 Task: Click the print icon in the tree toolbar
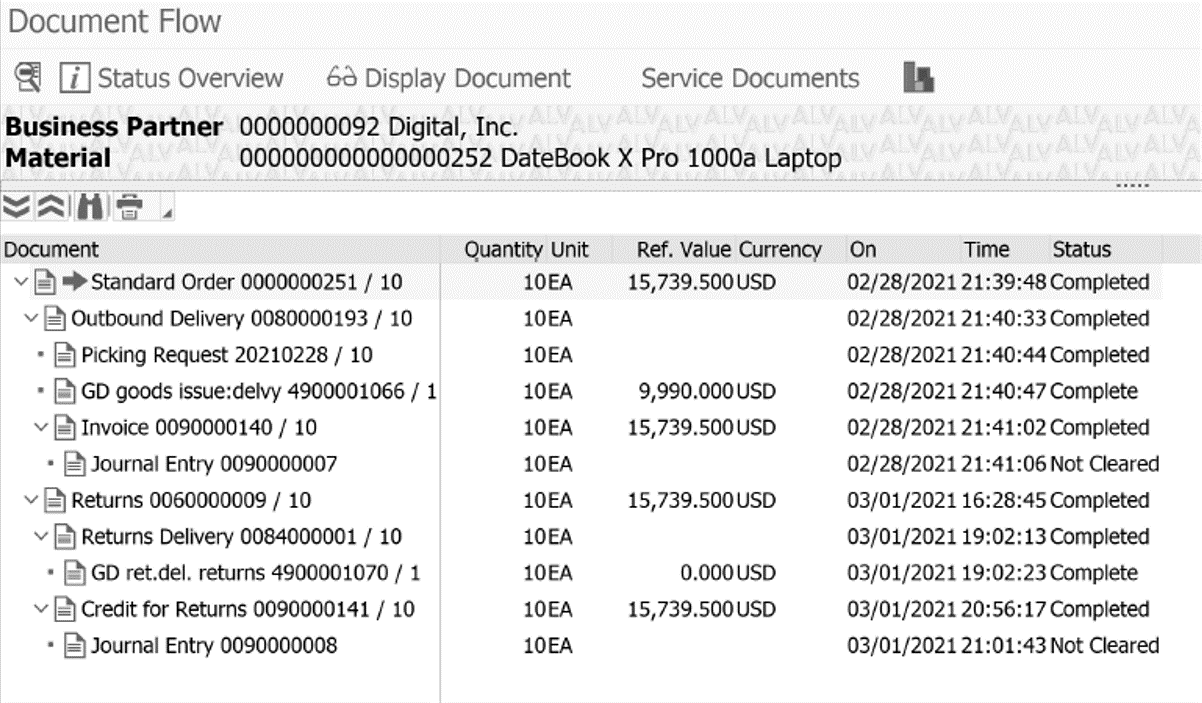129,207
